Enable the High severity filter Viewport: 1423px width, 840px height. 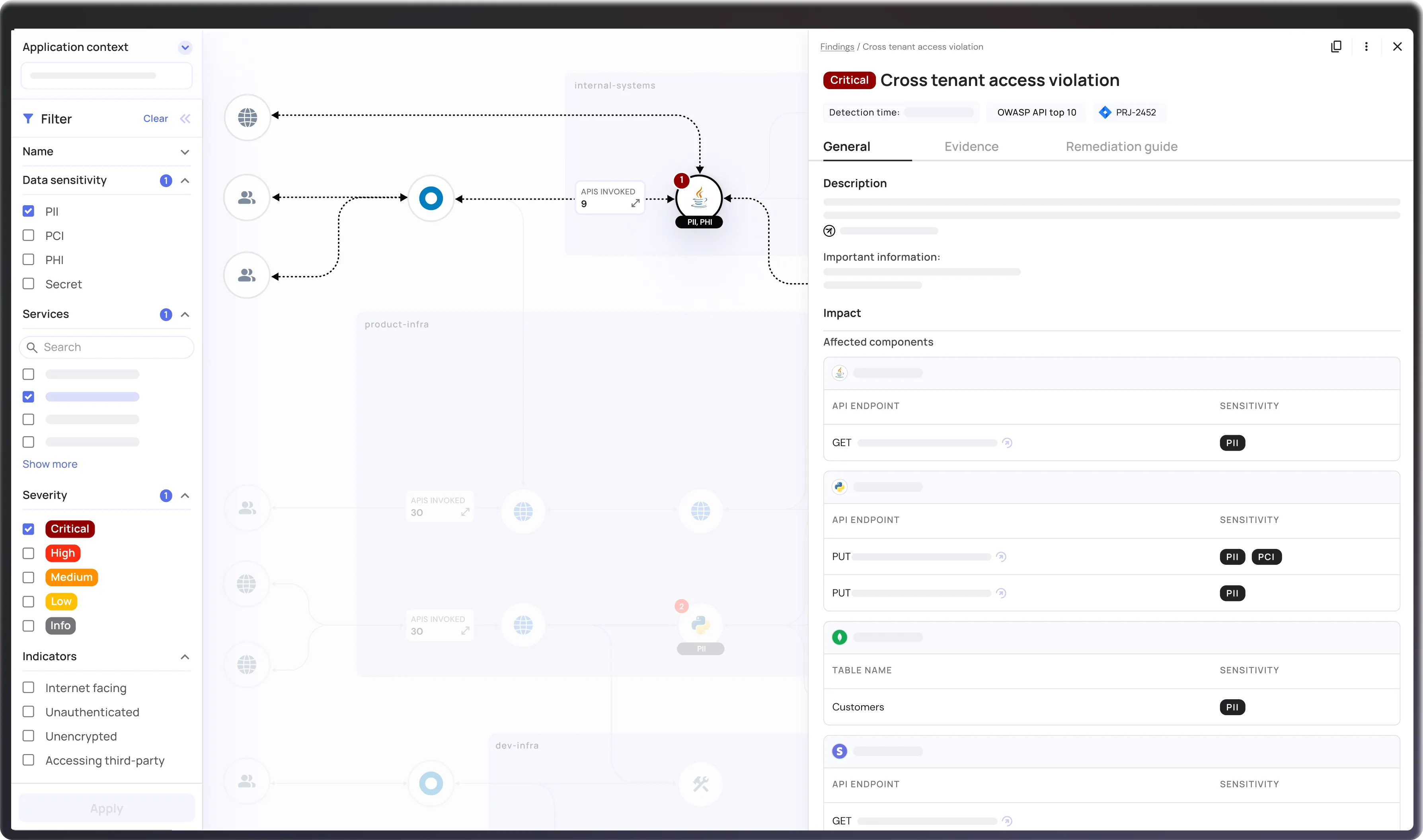tap(28, 553)
